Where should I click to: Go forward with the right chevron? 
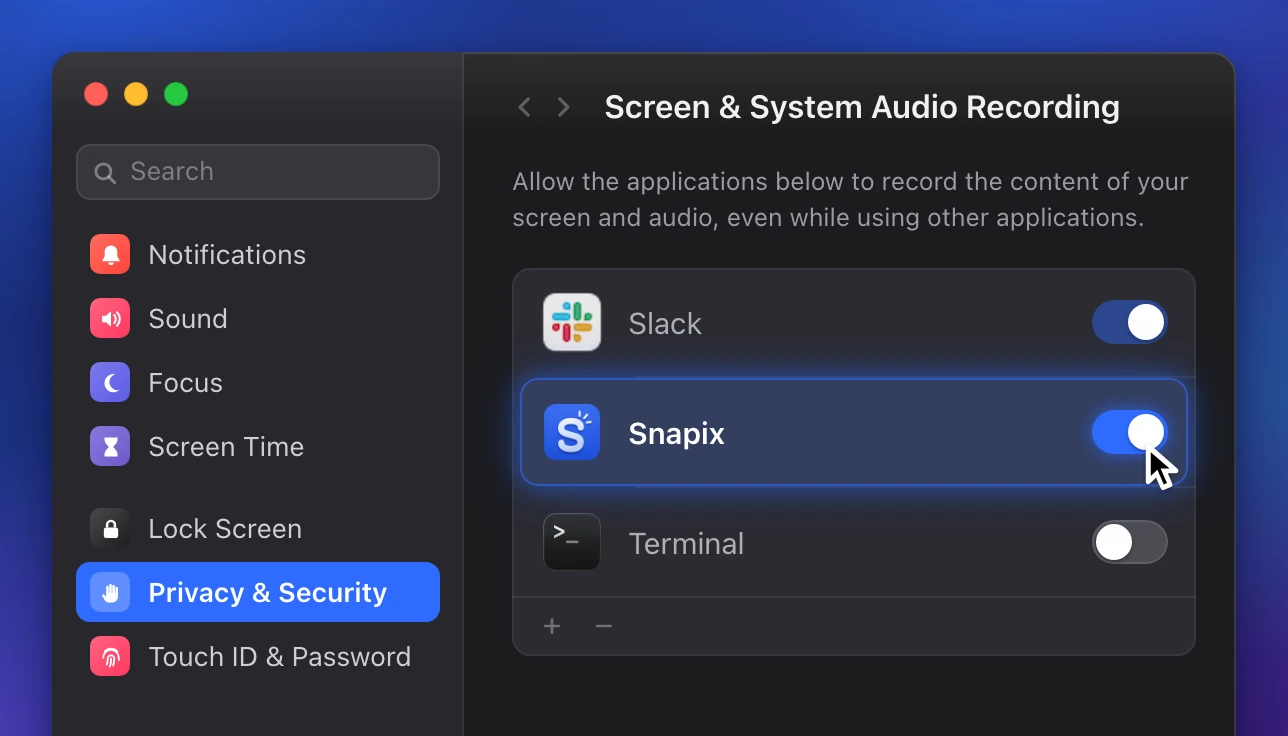tap(564, 107)
